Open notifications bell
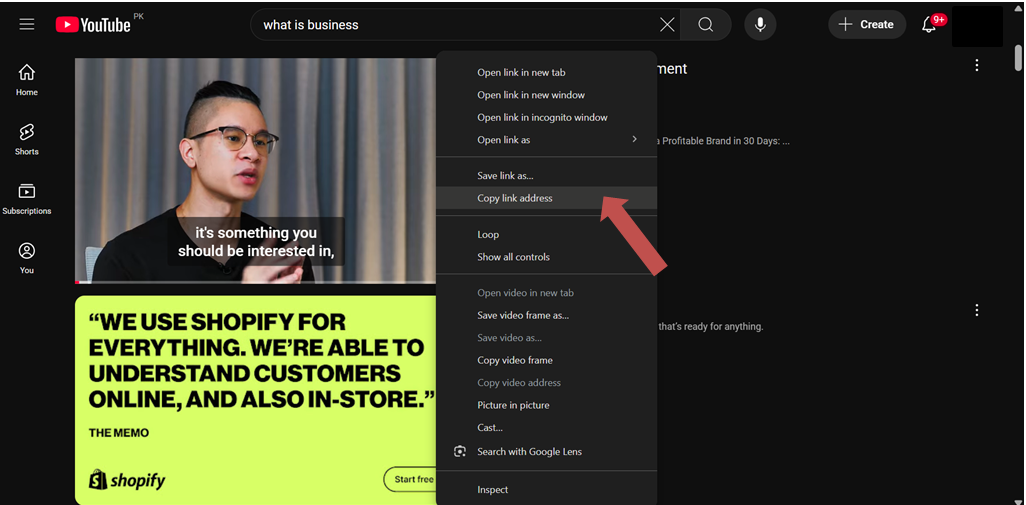This screenshot has width=1026, height=505. 929,25
